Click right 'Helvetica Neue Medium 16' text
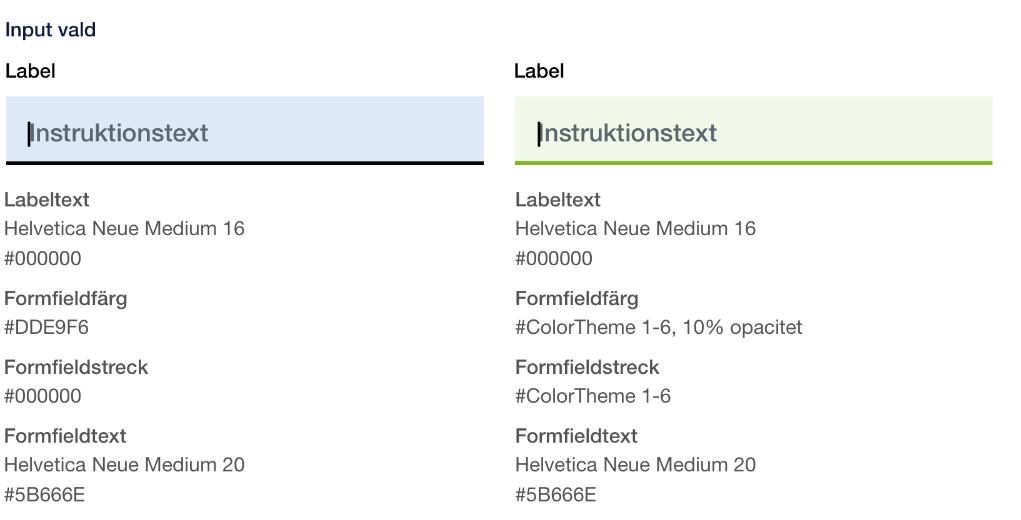 (636, 228)
